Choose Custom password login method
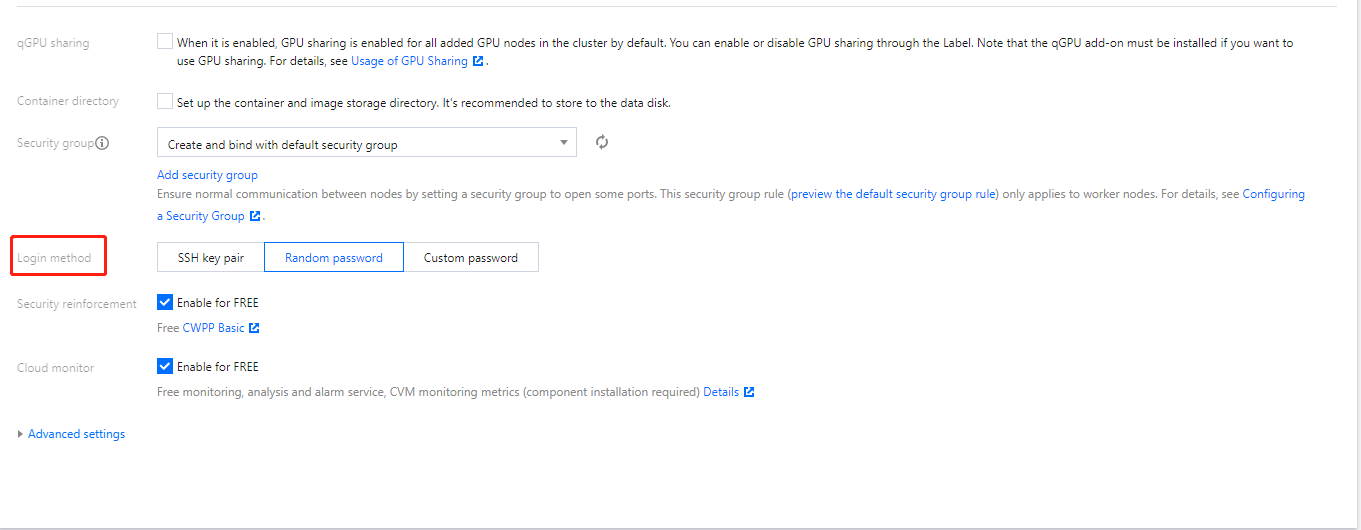The width and height of the screenshot is (1361, 530). click(x=471, y=258)
